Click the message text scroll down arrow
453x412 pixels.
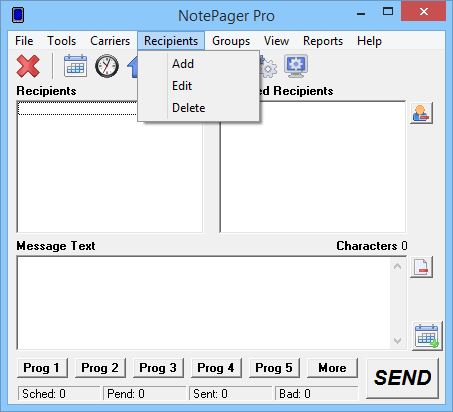coord(397,340)
